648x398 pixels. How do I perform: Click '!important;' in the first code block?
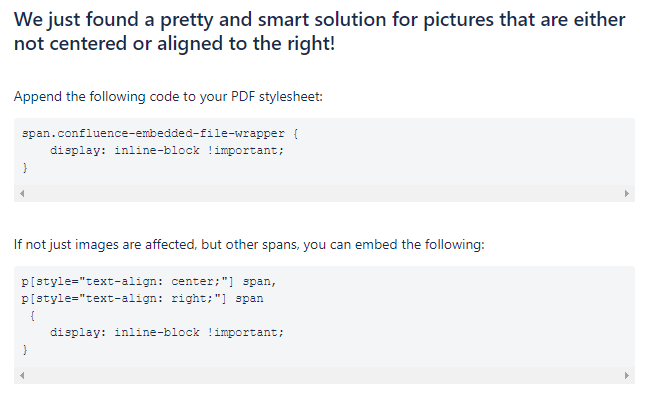(245, 150)
